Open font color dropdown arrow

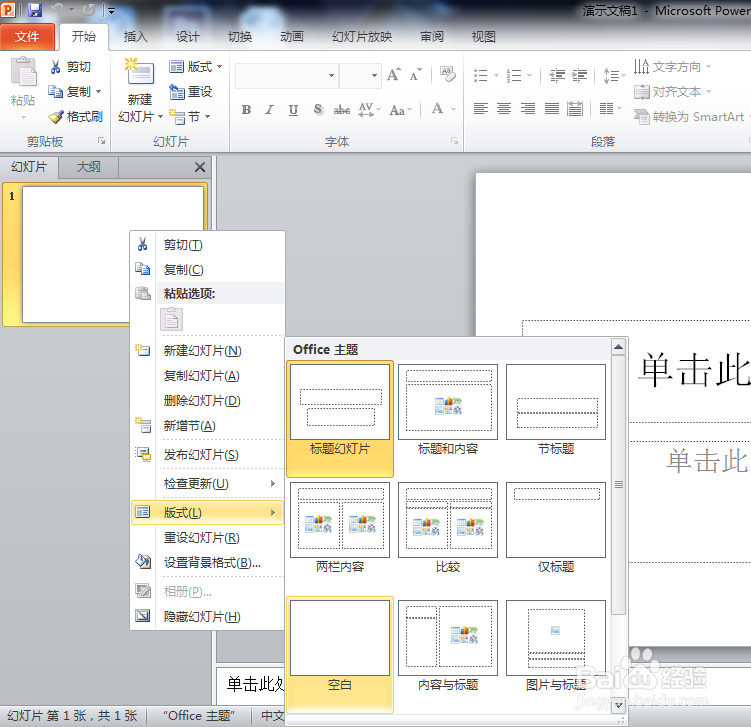click(453, 110)
